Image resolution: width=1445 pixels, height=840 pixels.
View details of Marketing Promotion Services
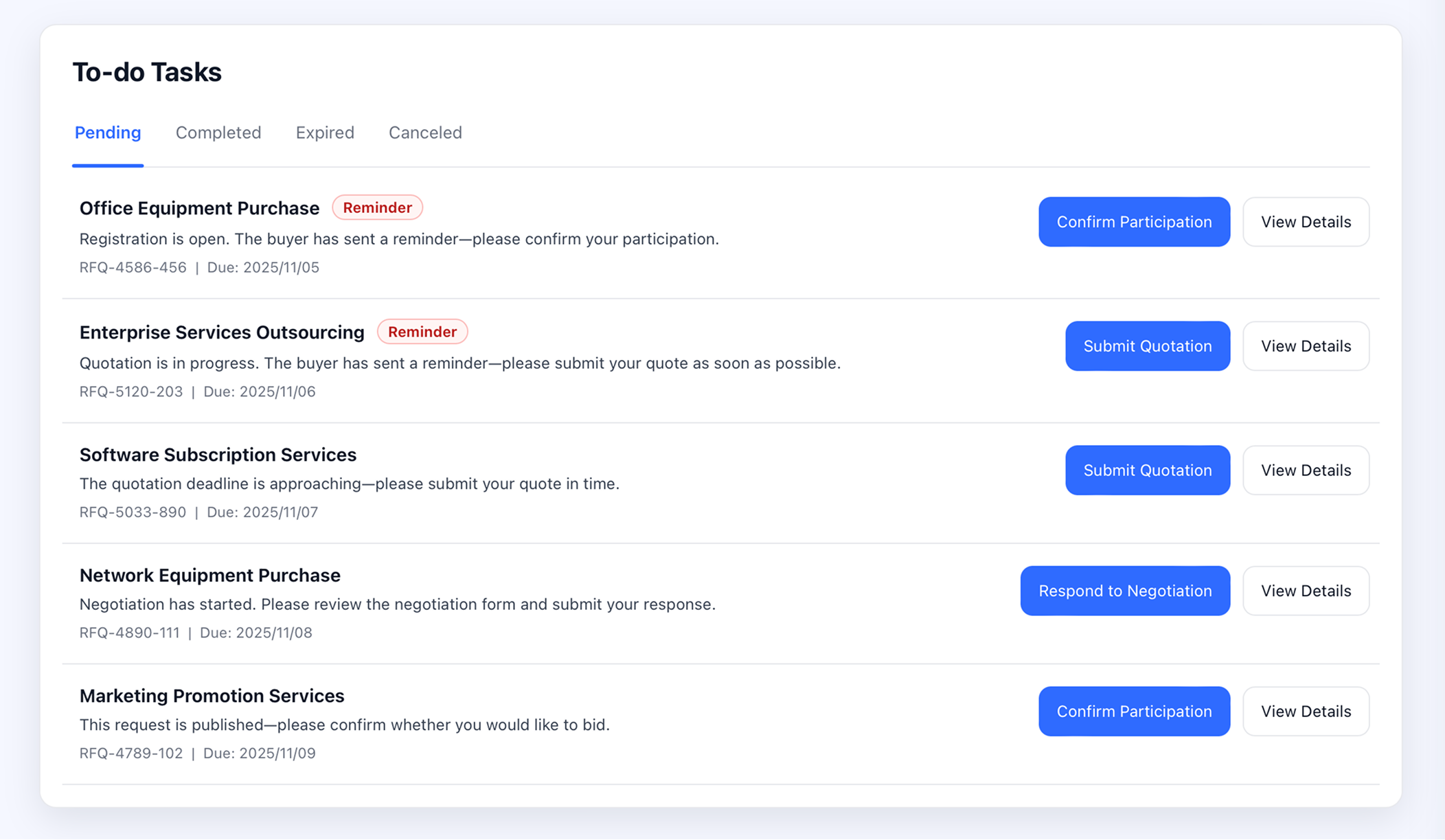point(1306,711)
